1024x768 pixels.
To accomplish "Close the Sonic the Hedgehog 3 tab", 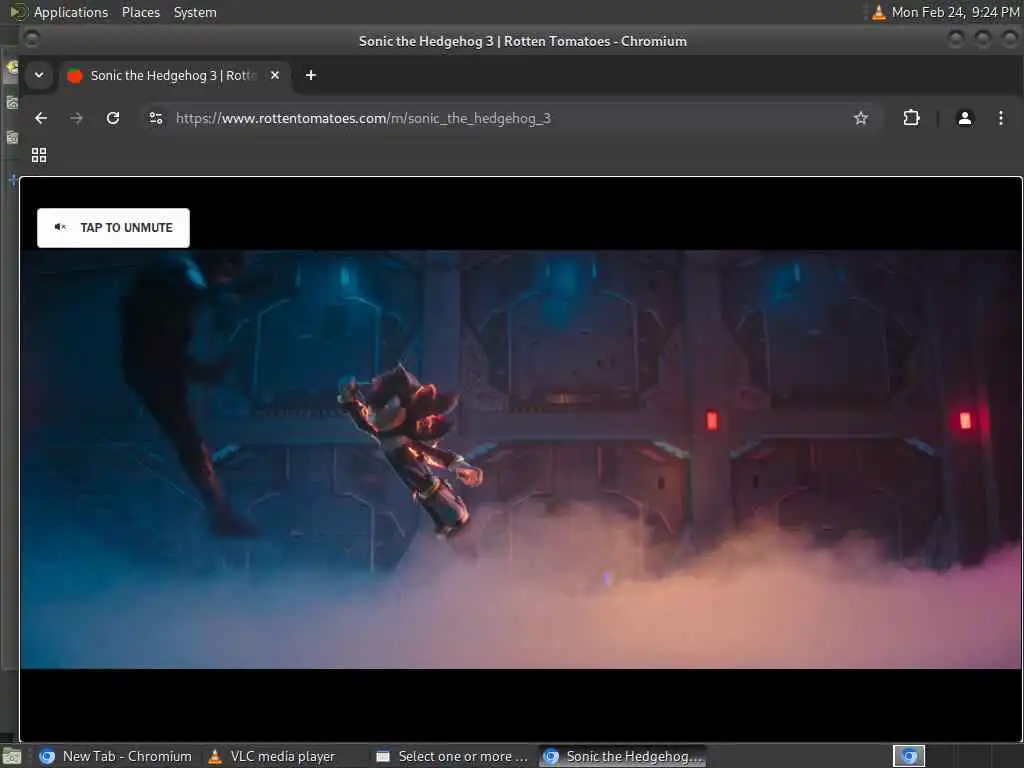I will tap(275, 75).
